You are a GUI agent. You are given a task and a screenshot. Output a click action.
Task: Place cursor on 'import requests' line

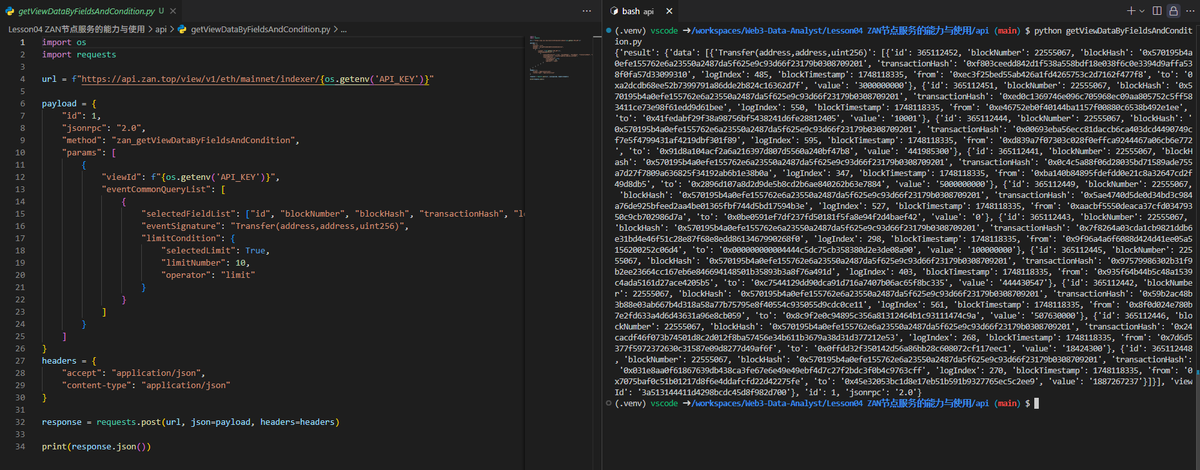coord(78,55)
